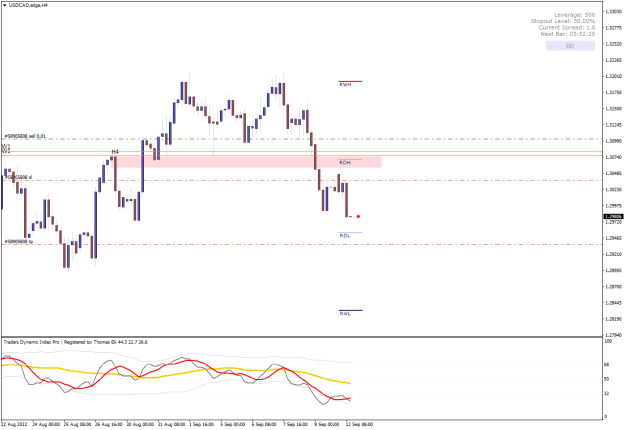Select the RDL level label

(x=345, y=236)
